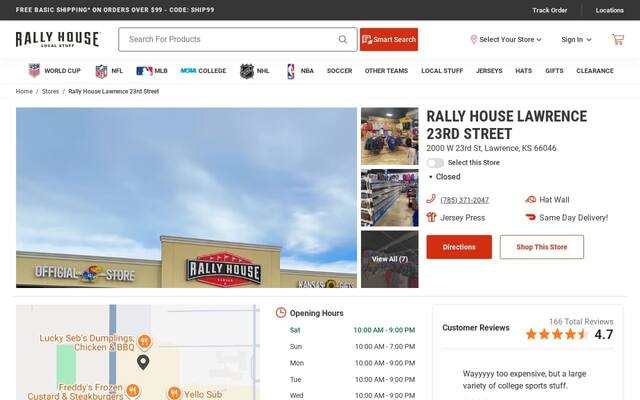640x400 pixels.
Task: Click the Same Day Delivery! label
Action: pos(573,218)
